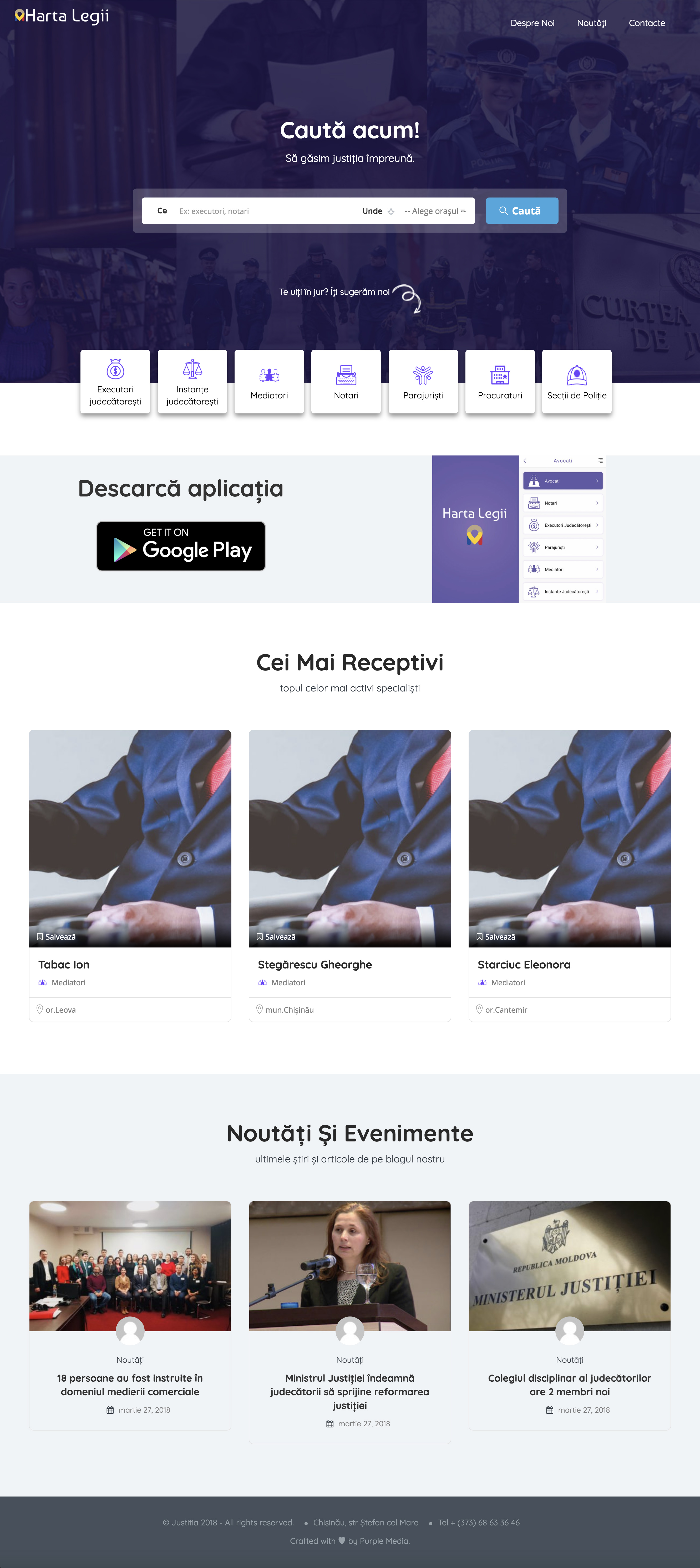Open the Ministerul Justiției news thumbnail
The image size is (700, 1568).
(570, 1266)
